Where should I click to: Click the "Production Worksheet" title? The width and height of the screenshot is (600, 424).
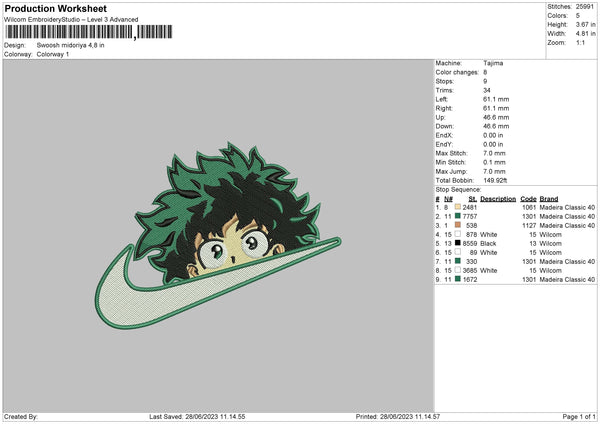pyautogui.click(x=55, y=8)
